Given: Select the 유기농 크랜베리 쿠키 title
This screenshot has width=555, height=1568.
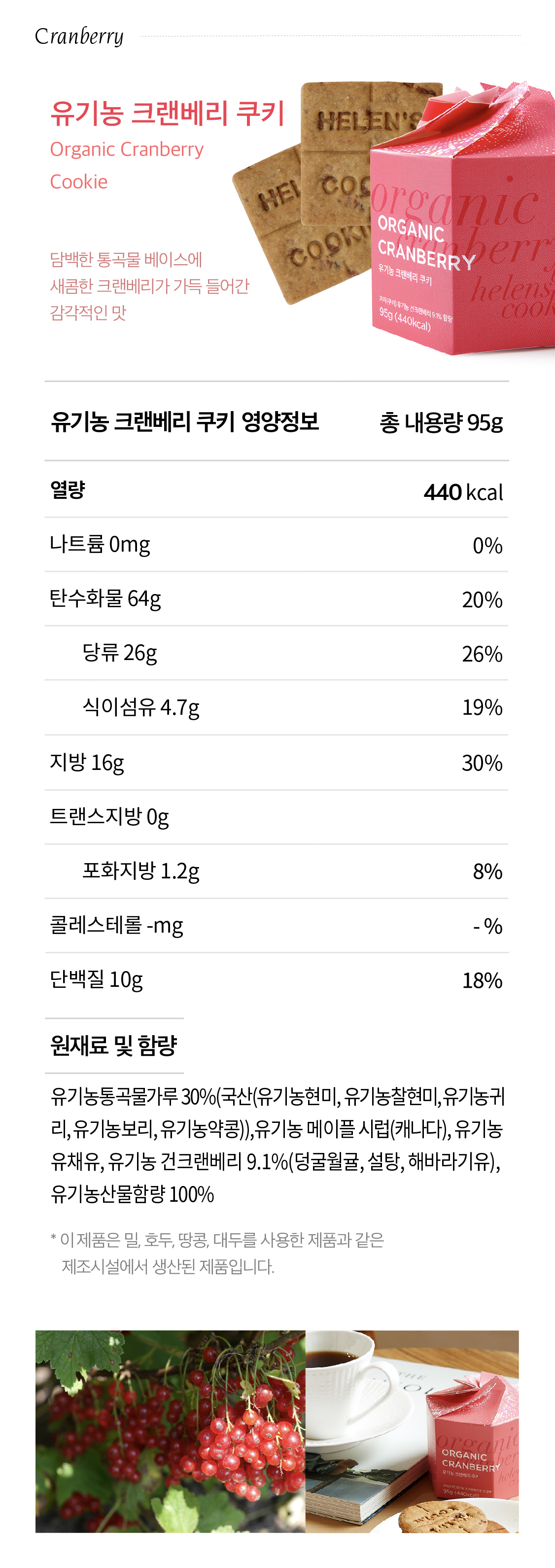Looking at the screenshot, I should pyautogui.click(x=168, y=114).
